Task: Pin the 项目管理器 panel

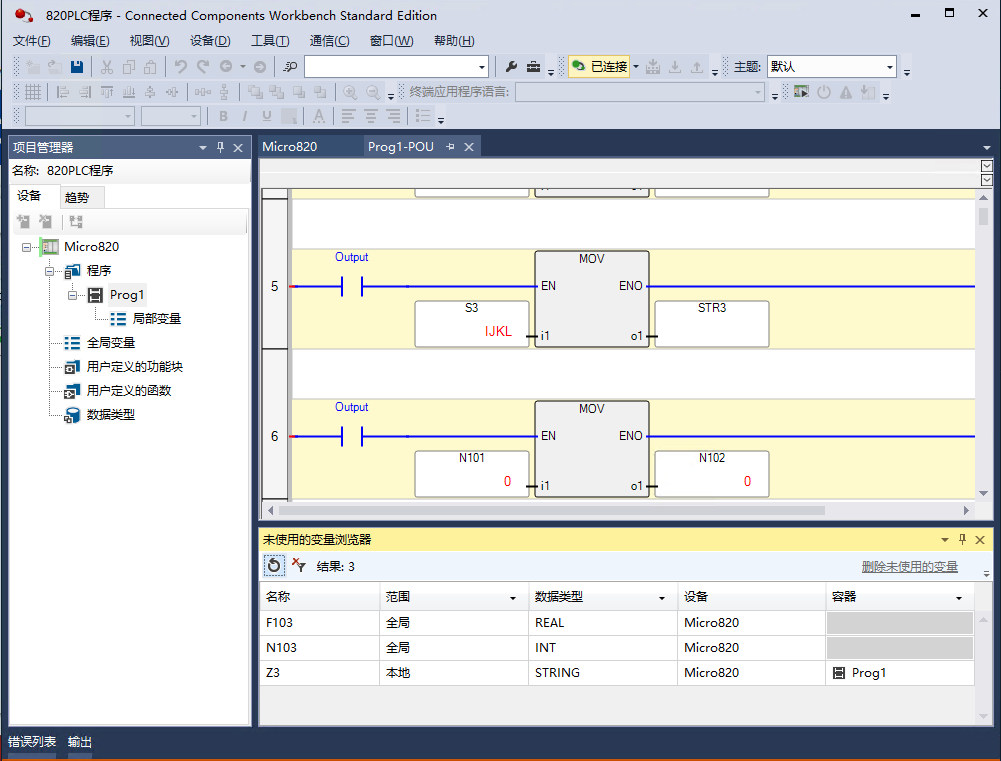Action: tap(220, 147)
